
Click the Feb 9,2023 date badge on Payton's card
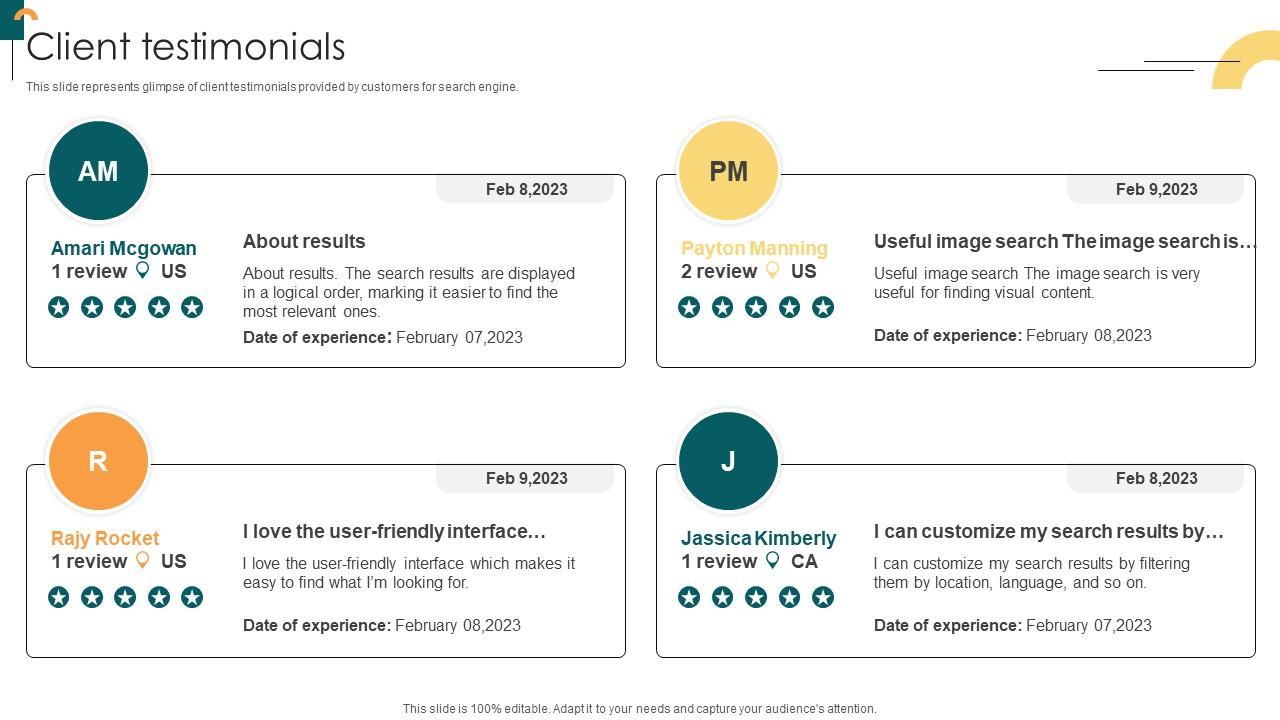click(x=1156, y=189)
